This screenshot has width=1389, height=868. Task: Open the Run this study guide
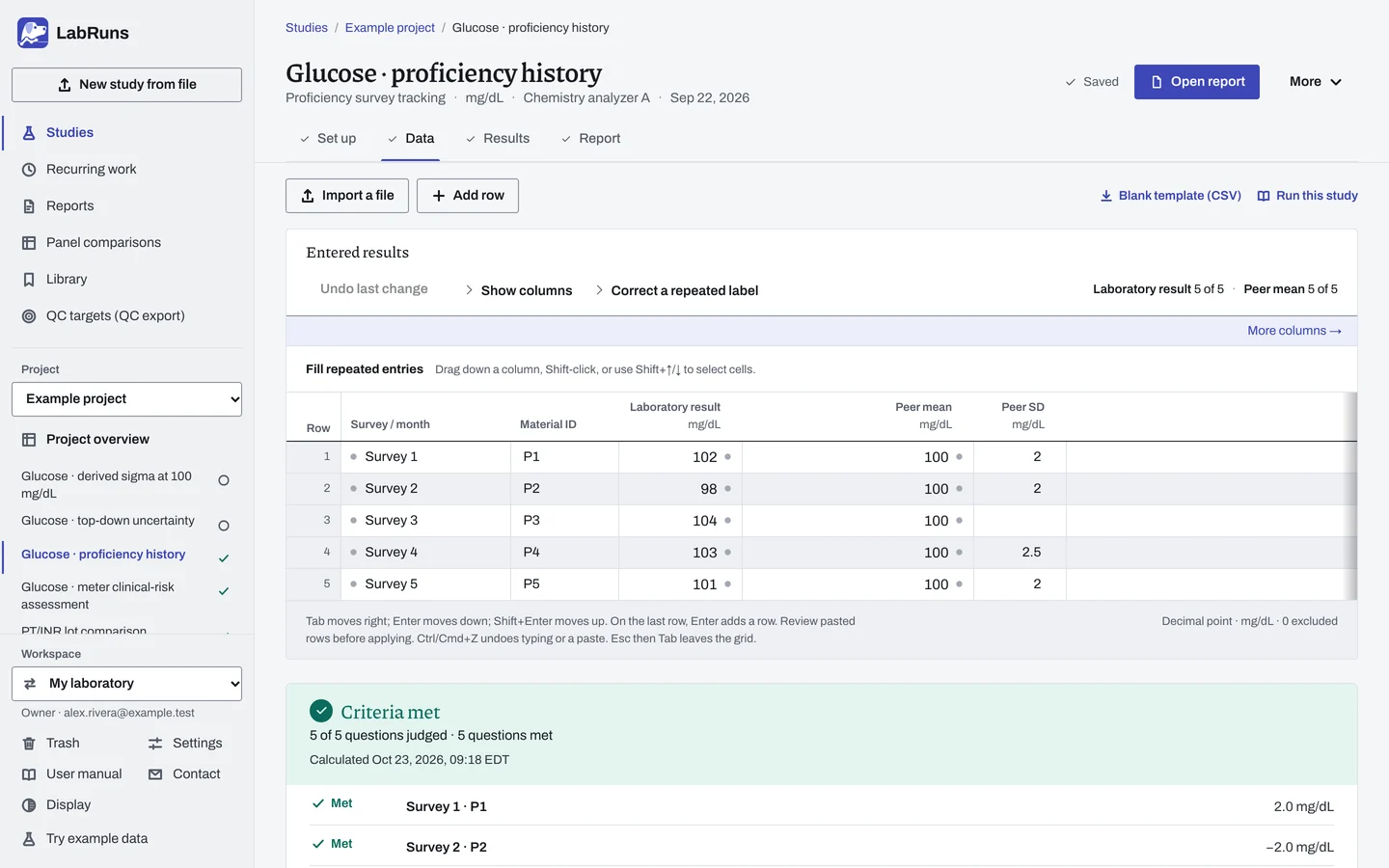point(1307,196)
